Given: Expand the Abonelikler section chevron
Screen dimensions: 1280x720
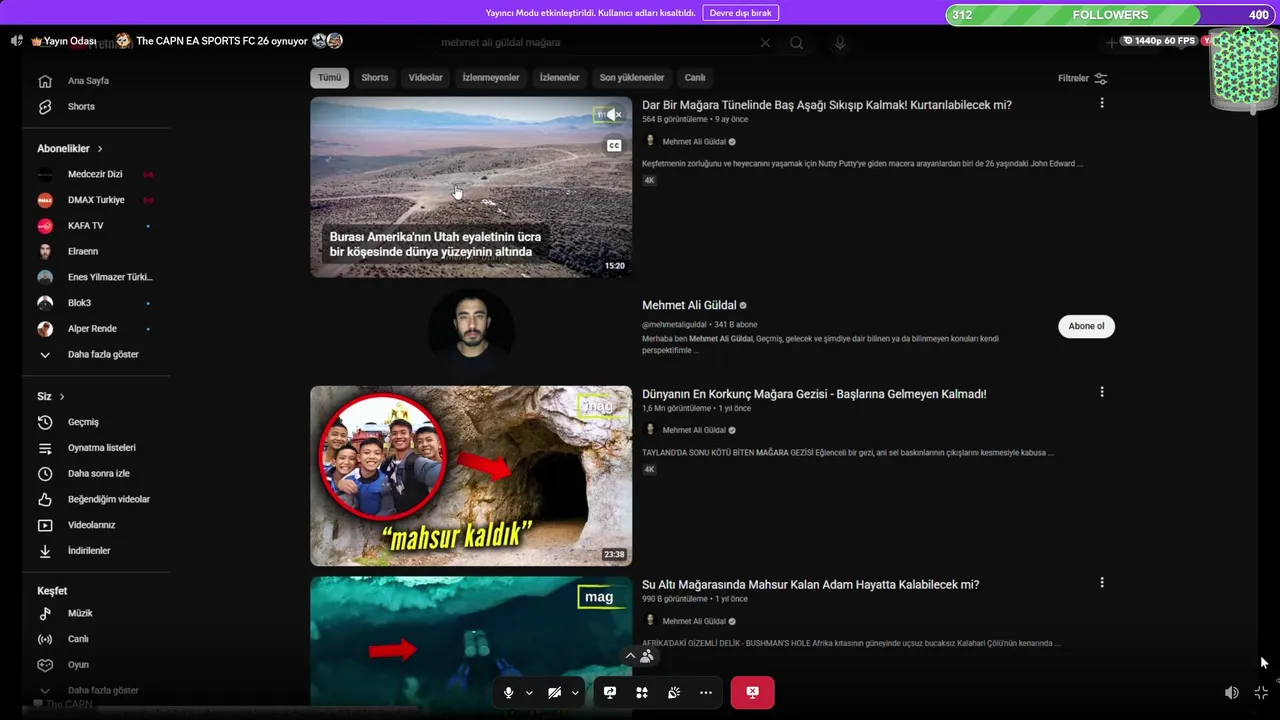Looking at the screenshot, I should click(x=100, y=149).
